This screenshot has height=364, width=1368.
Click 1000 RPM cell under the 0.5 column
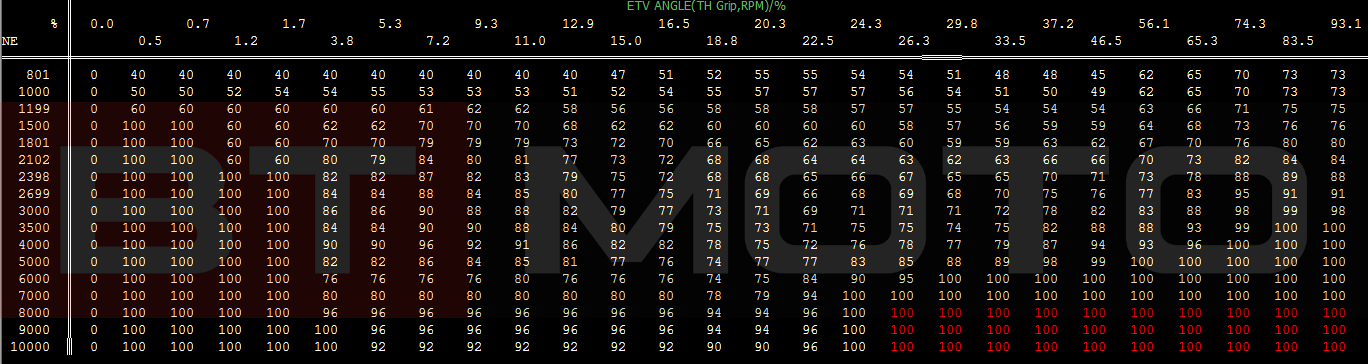coord(138,91)
